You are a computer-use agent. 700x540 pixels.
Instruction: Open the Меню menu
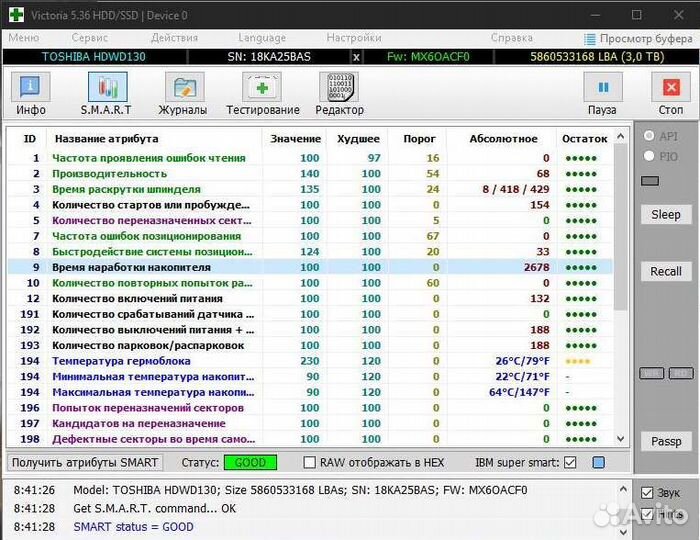(x=24, y=38)
